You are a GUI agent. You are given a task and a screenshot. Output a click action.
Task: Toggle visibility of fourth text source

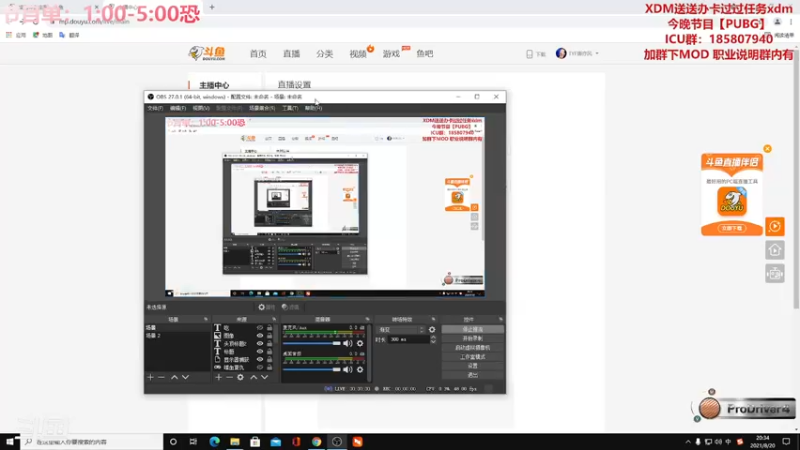click(260, 352)
